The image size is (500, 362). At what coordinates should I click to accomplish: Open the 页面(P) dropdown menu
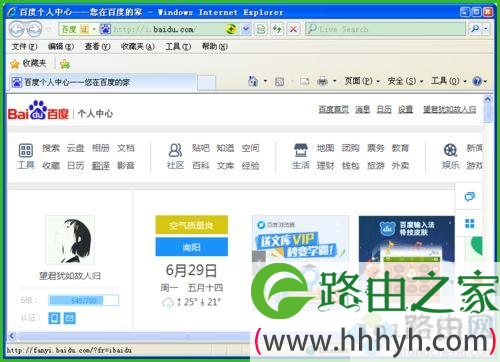(362, 81)
